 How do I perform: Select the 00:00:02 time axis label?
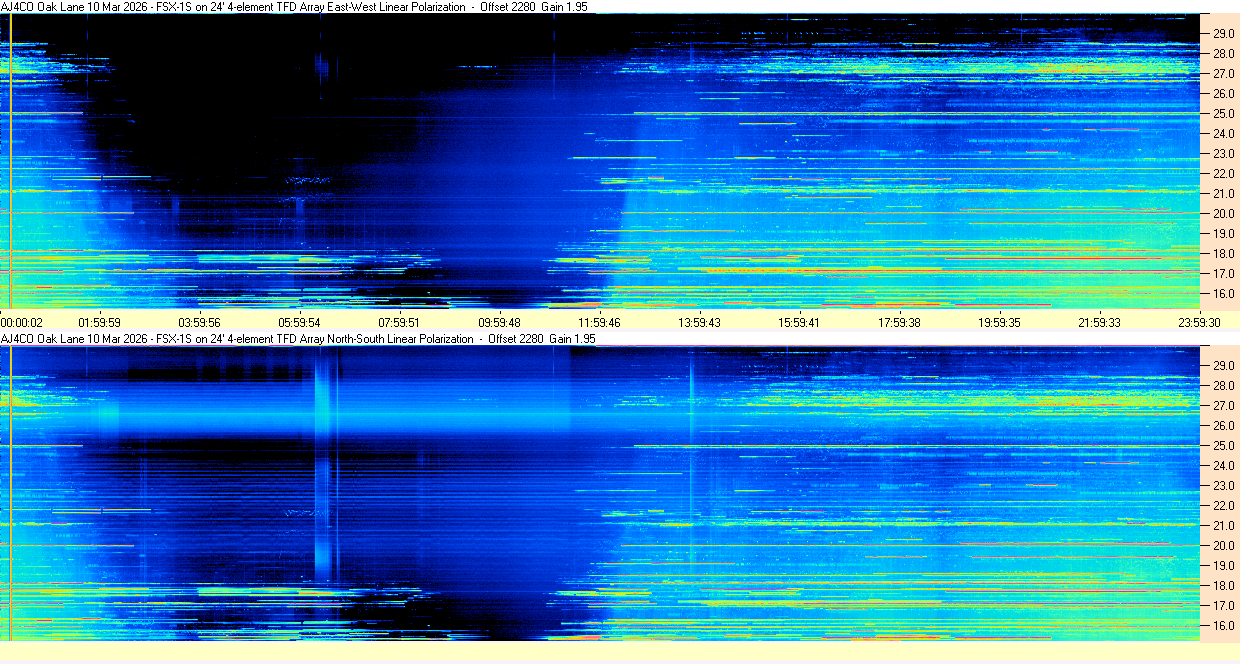22,322
